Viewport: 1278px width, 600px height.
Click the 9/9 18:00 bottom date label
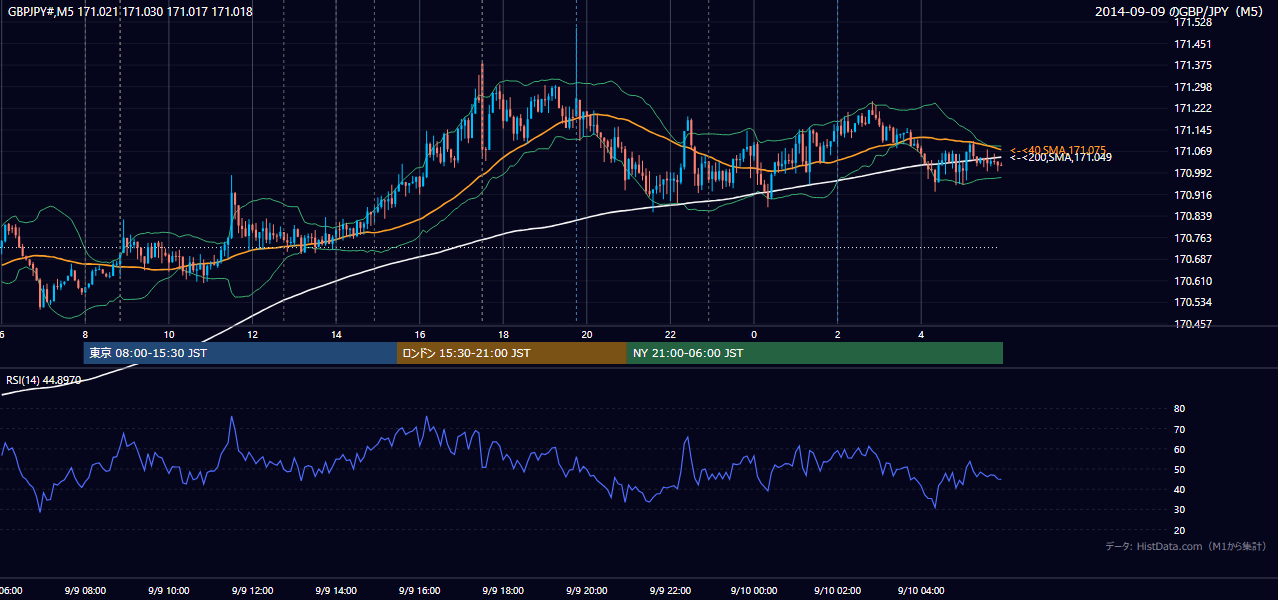503,591
